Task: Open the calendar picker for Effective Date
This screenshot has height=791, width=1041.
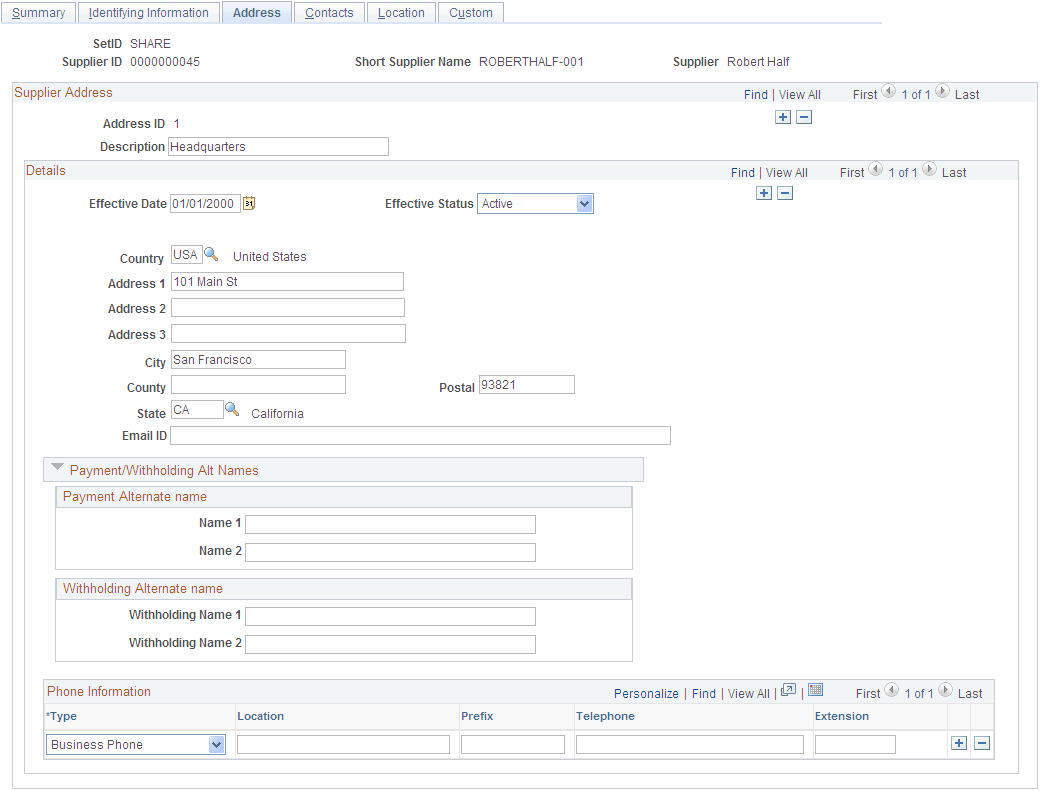Action: (248, 203)
